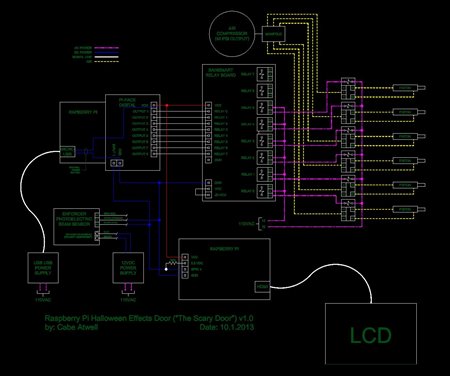Select the HDMI port on lower Raspberry Pi
450x376 pixels.
click(262, 287)
